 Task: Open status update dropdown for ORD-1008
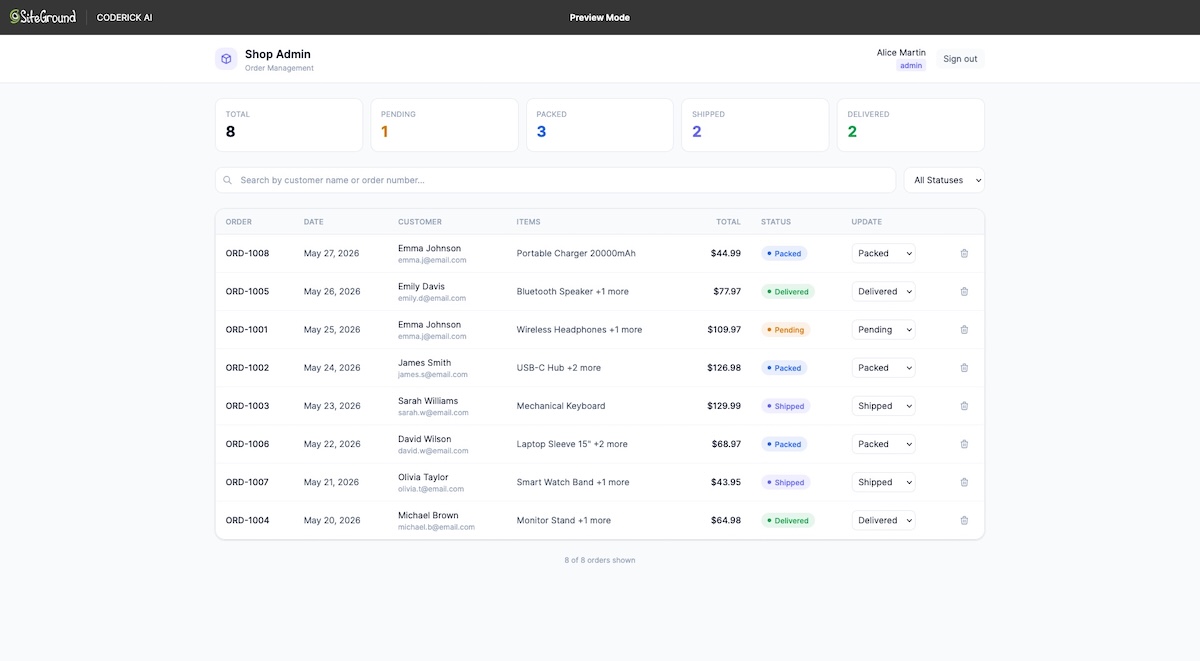pos(884,253)
